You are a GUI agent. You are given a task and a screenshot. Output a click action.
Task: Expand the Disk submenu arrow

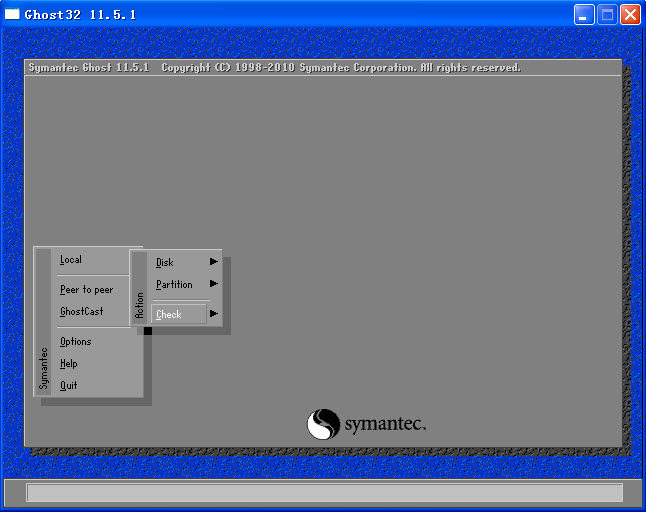click(x=213, y=262)
